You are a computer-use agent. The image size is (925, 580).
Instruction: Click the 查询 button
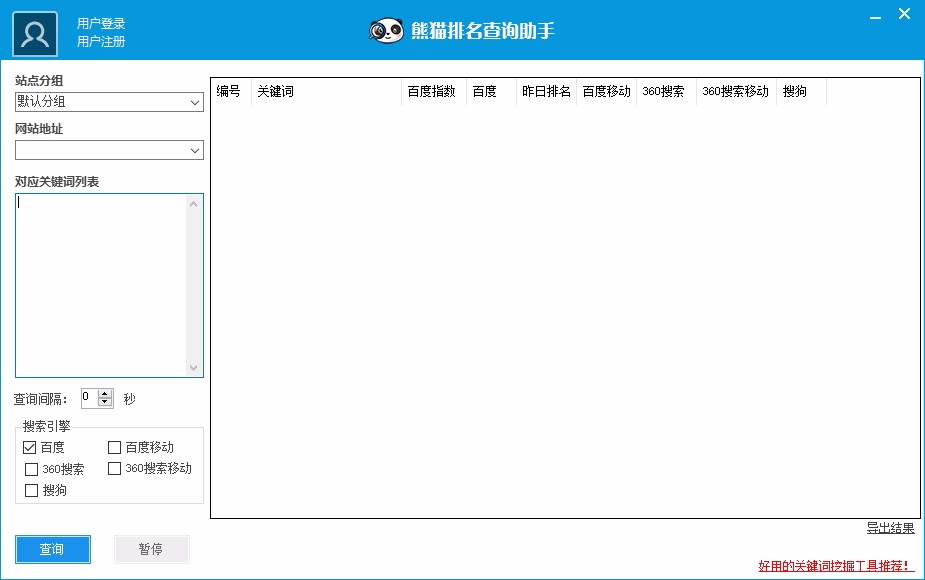[x=53, y=549]
